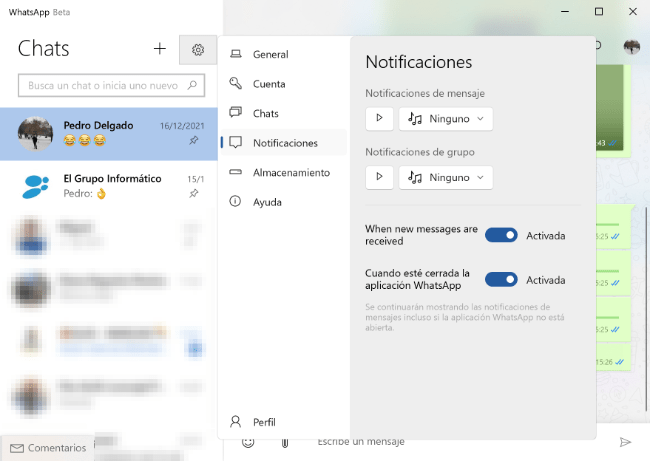Click the pin icon on Pedro Delgado chat
Screen dimensions: 650x461
(x=194, y=141)
